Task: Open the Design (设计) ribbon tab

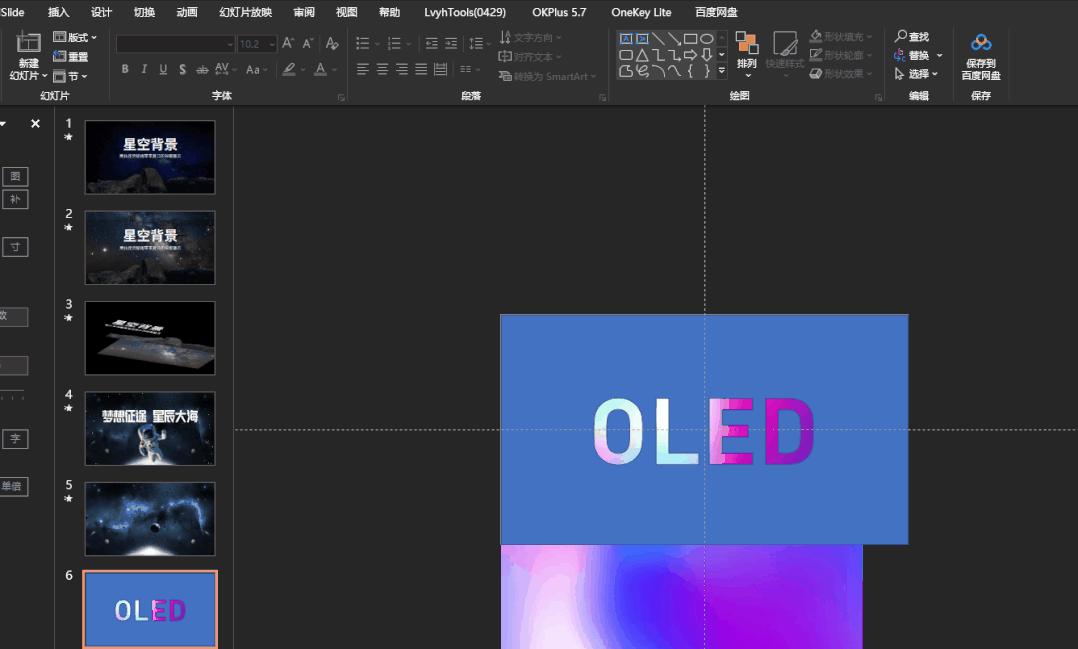Action: coord(101,12)
